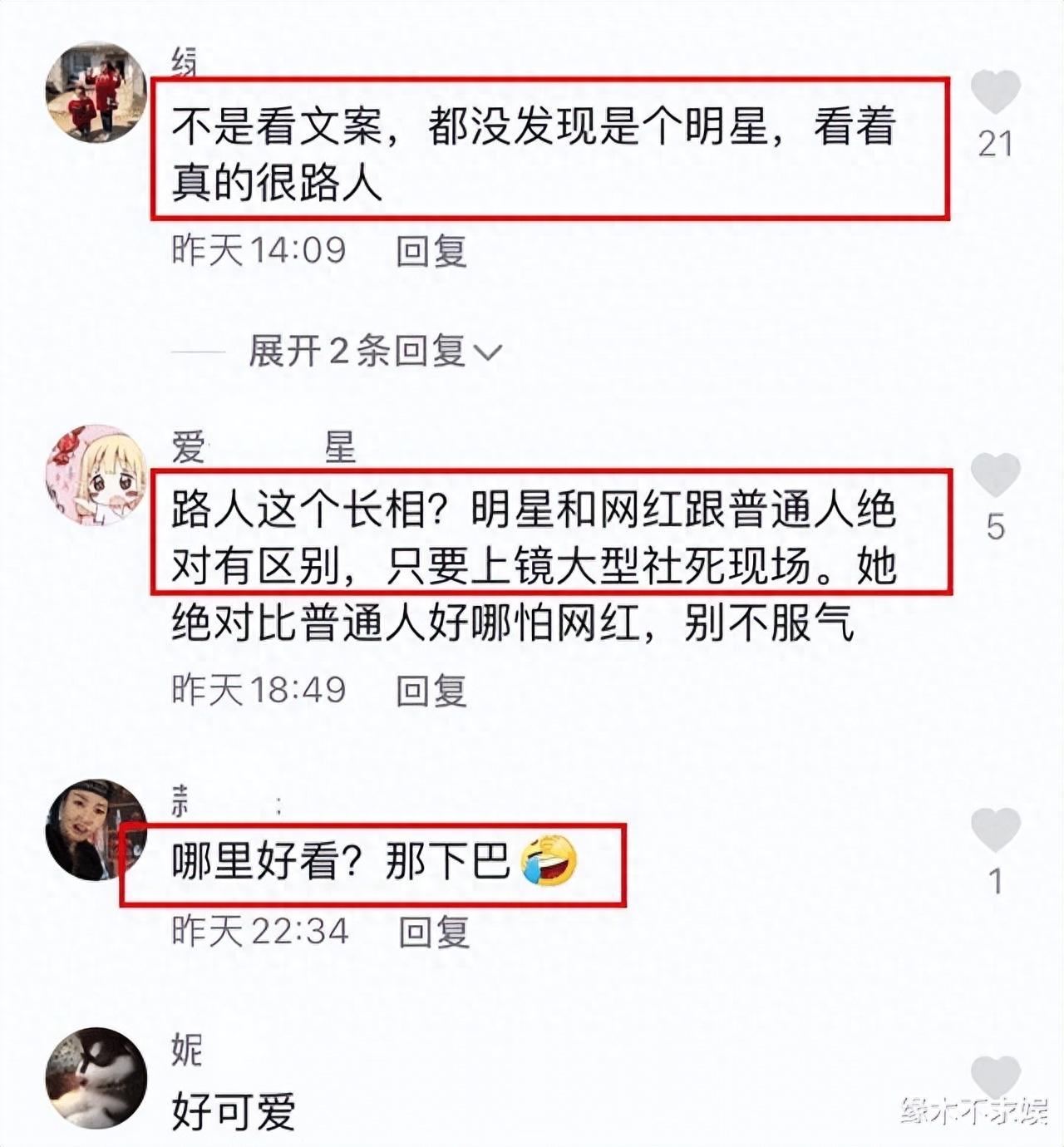Screen dimensions: 1064x1147
Task: Open the black-and-white cat avatar profile
Action: pos(96,1078)
